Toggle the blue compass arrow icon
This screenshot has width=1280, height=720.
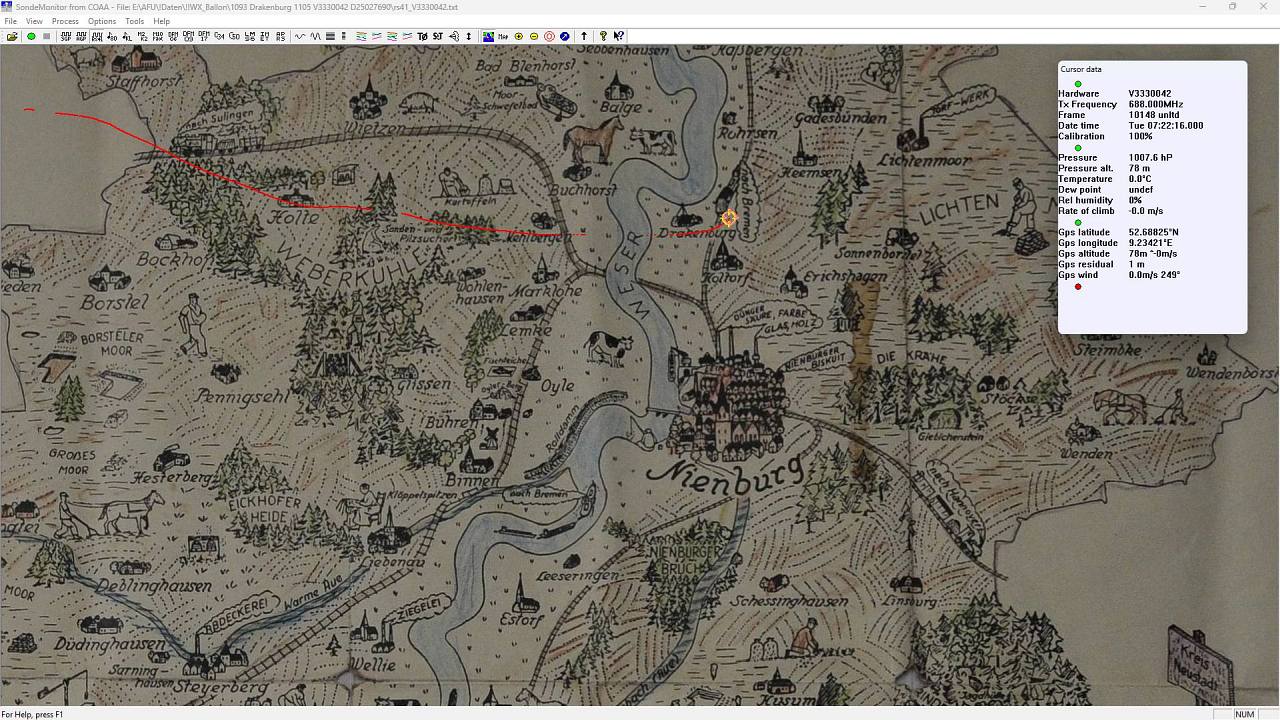coord(565,36)
